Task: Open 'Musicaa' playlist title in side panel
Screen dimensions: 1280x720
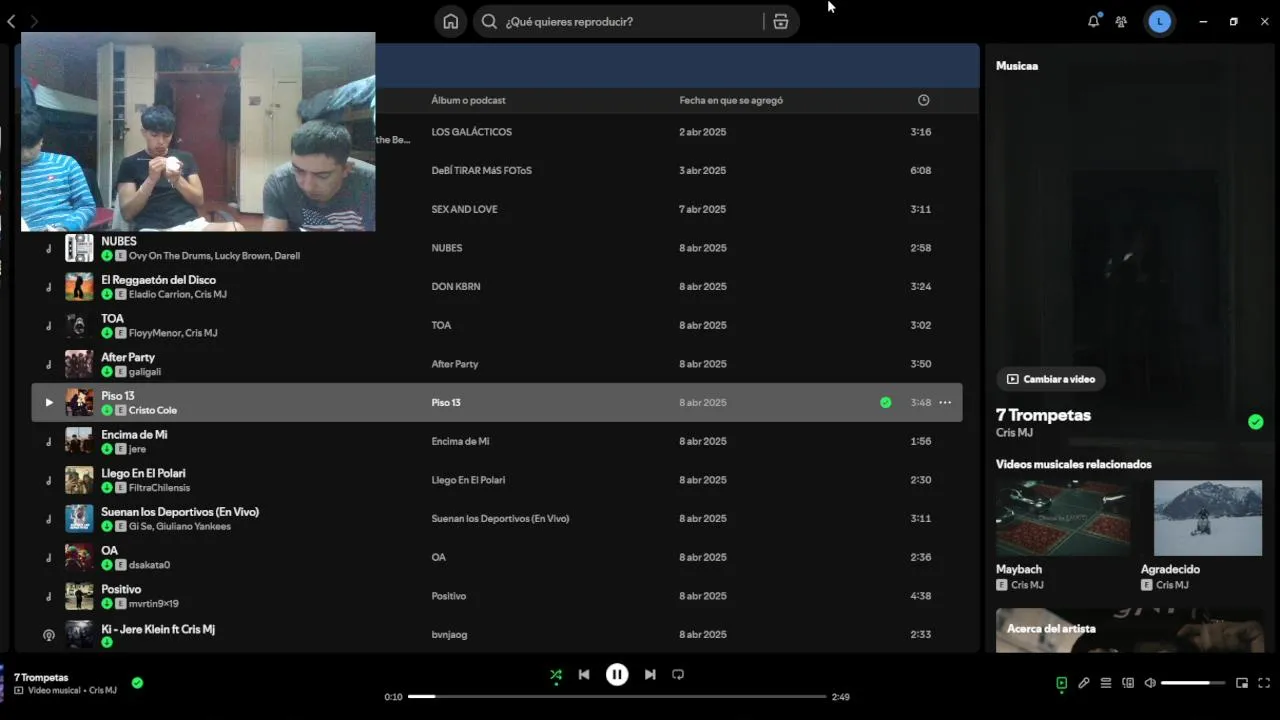Action: point(1017,66)
